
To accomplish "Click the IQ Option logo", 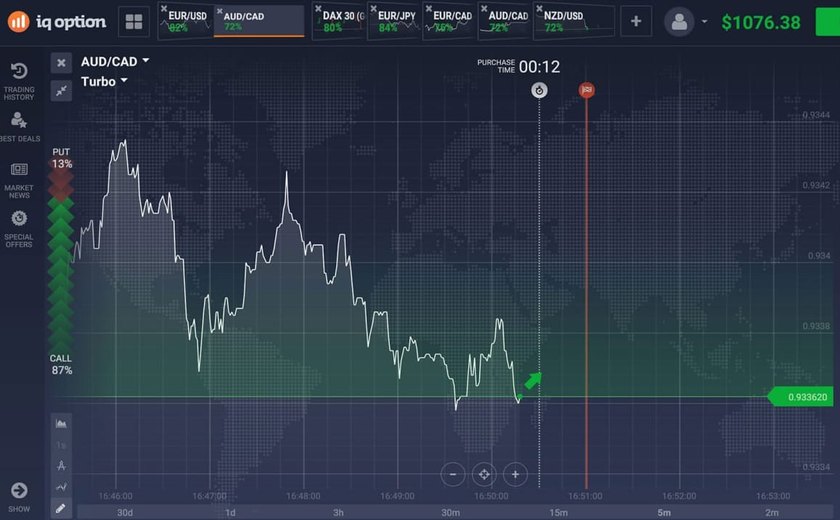I will [x=57, y=22].
